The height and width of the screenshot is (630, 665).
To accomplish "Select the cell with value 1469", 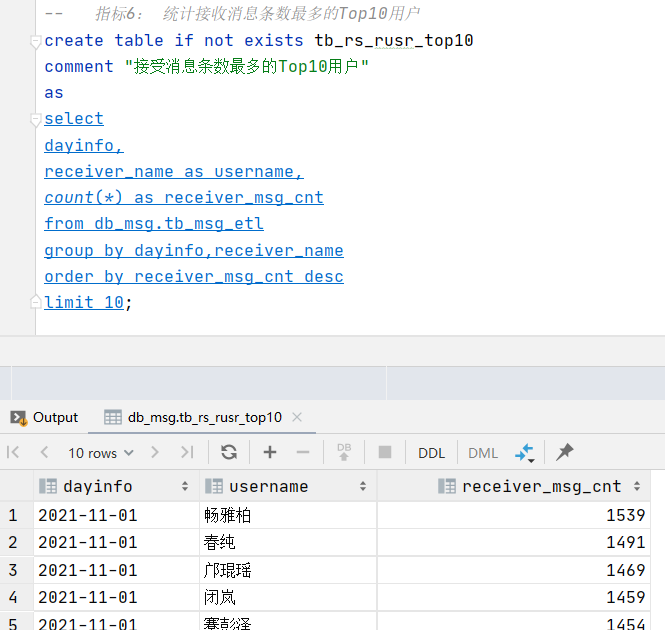I will pyautogui.click(x=514, y=570).
